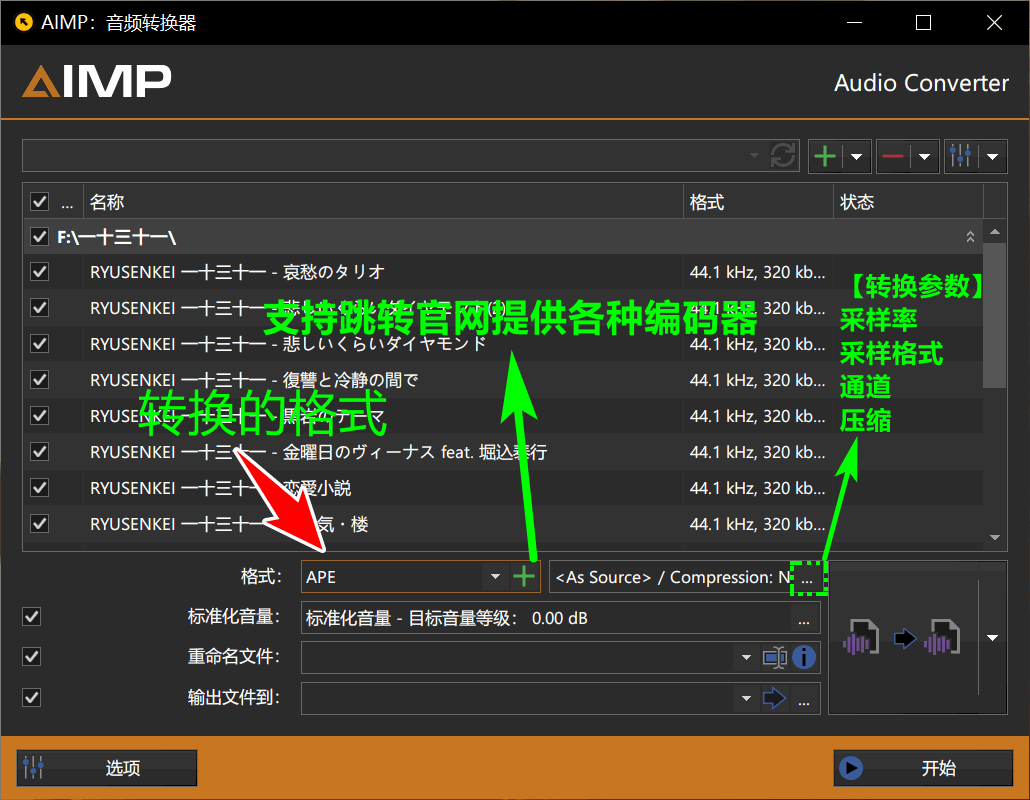The width and height of the screenshot is (1030, 800).
Task: Uncheck the 金曜日のヴィーナス track checkbox
Action: point(39,452)
